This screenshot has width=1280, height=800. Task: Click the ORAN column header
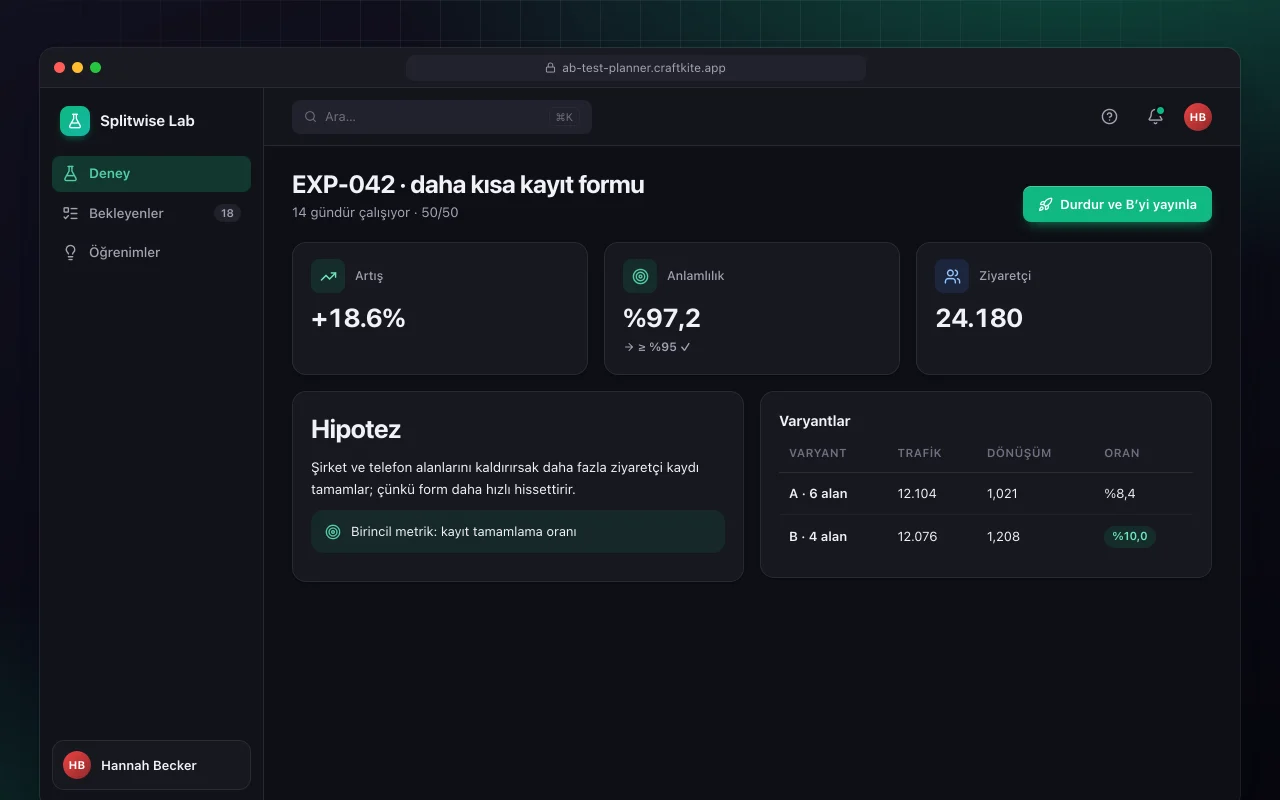pyautogui.click(x=1122, y=453)
